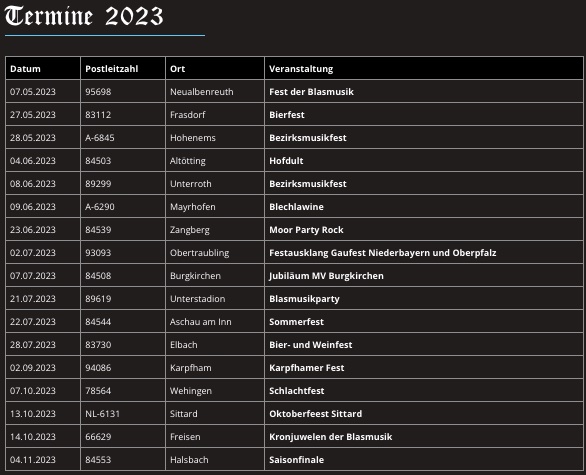Click the Moor Party Rock event
The image size is (586, 475).
[x=306, y=230]
